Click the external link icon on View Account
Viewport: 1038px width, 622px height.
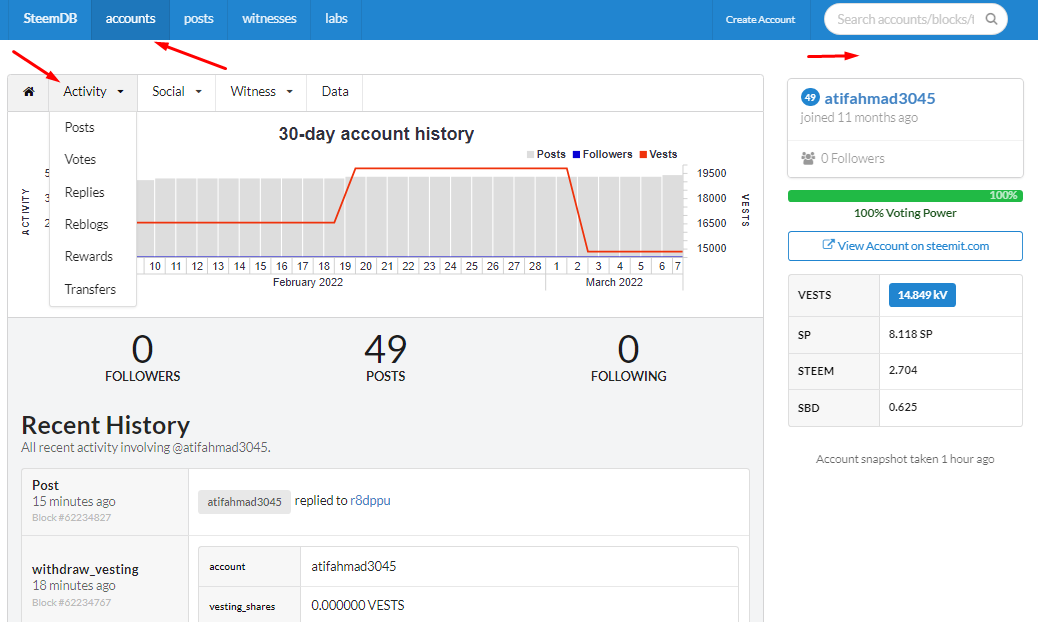tap(827, 245)
